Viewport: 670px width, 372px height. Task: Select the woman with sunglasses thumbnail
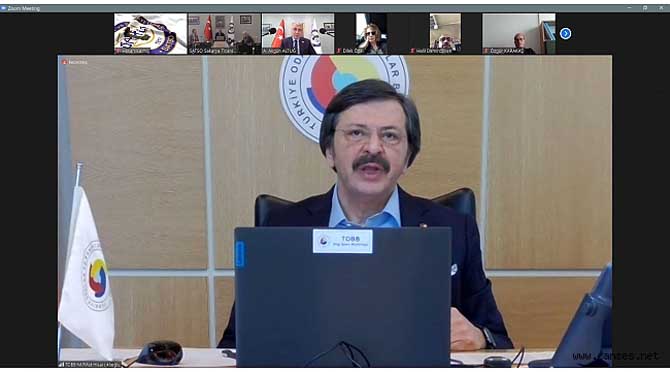click(x=372, y=34)
